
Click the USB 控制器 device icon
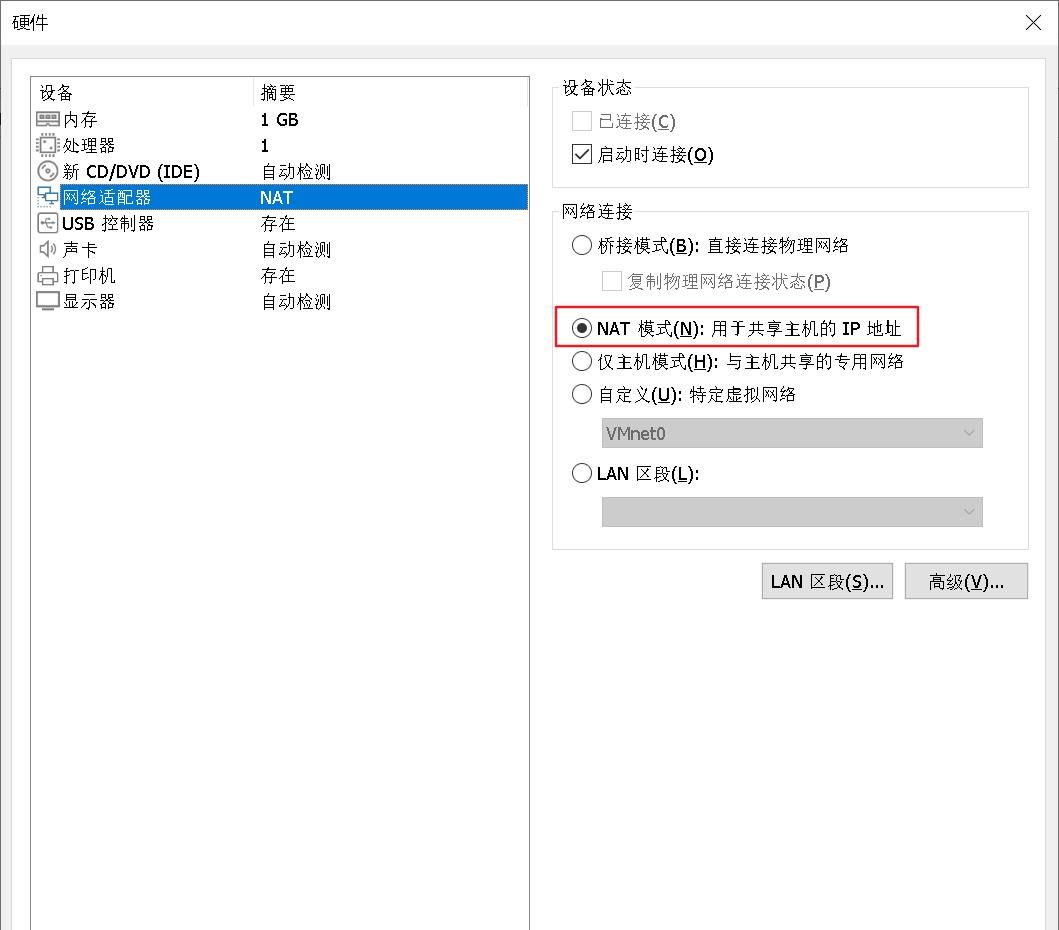pos(47,223)
